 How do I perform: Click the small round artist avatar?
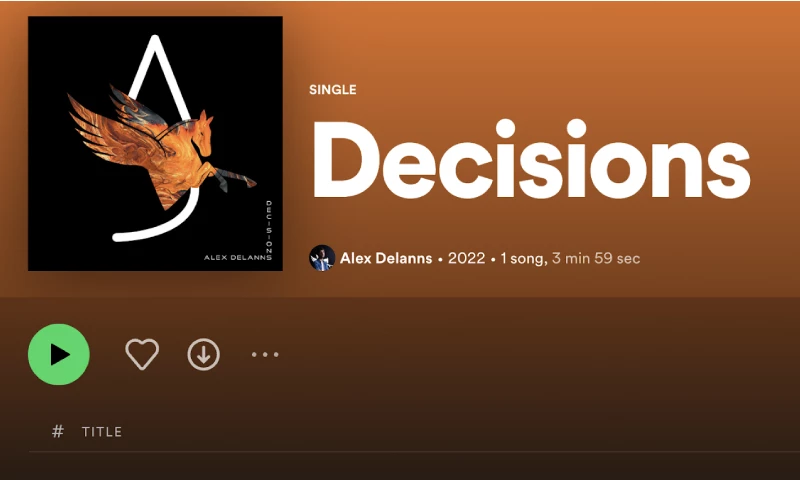tap(322, 258)
